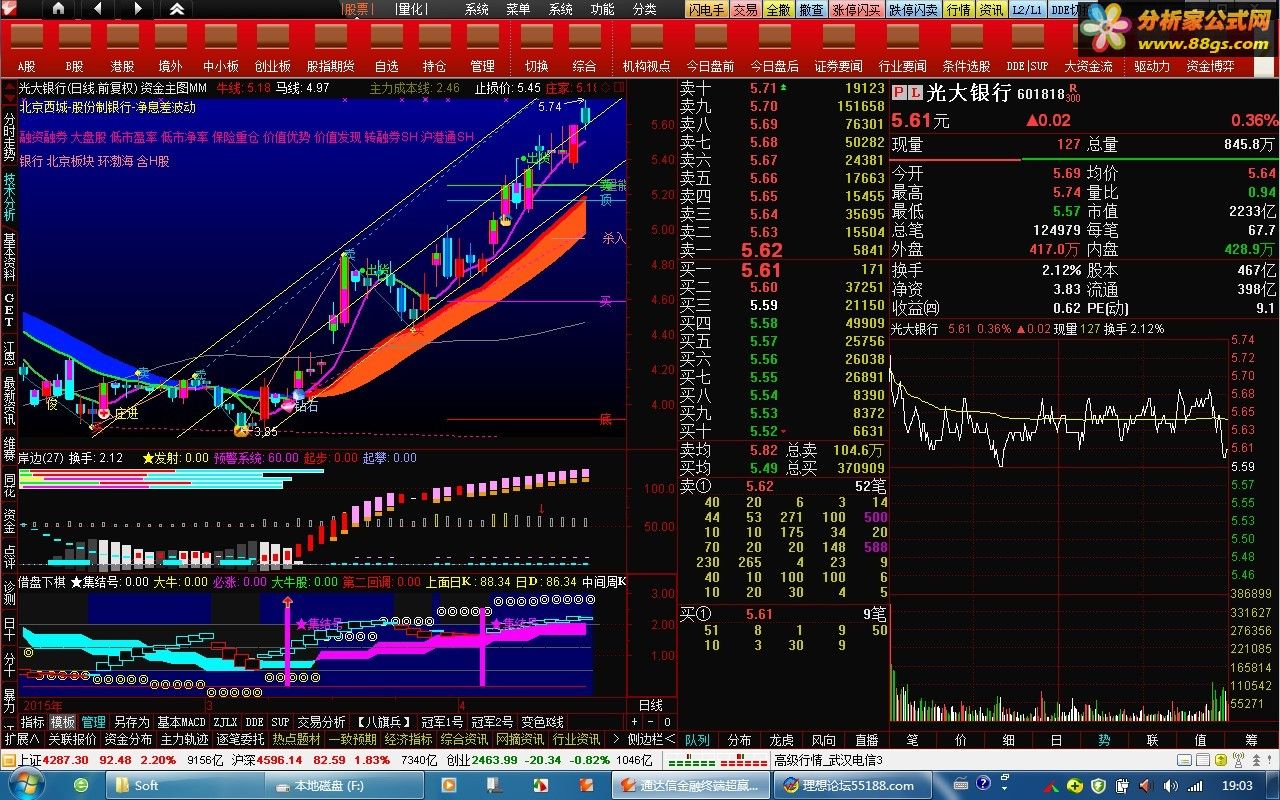Select the 势 intraday tab
Image resolution: width=1280 pixels, height=800 pixels.
click(1104, 740)
